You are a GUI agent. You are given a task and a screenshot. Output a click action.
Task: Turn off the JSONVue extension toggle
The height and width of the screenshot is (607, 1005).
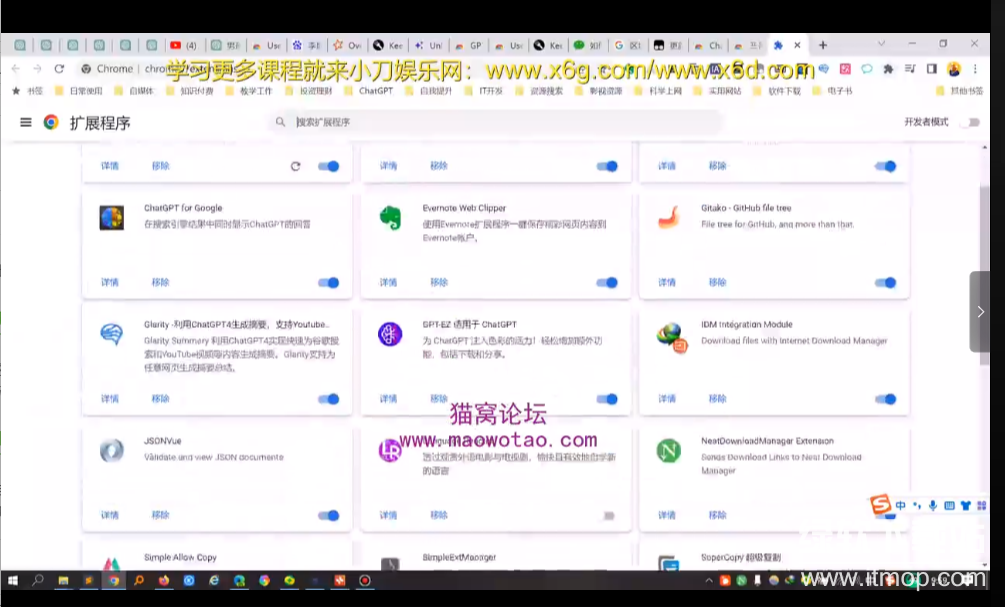(x=328, y=516)
